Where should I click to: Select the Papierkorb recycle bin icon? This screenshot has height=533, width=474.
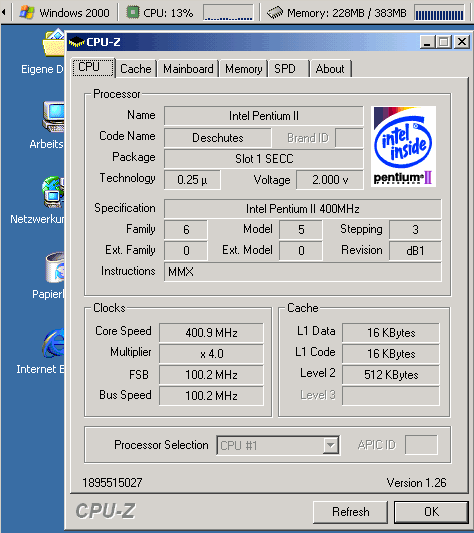tap(55, 268)
